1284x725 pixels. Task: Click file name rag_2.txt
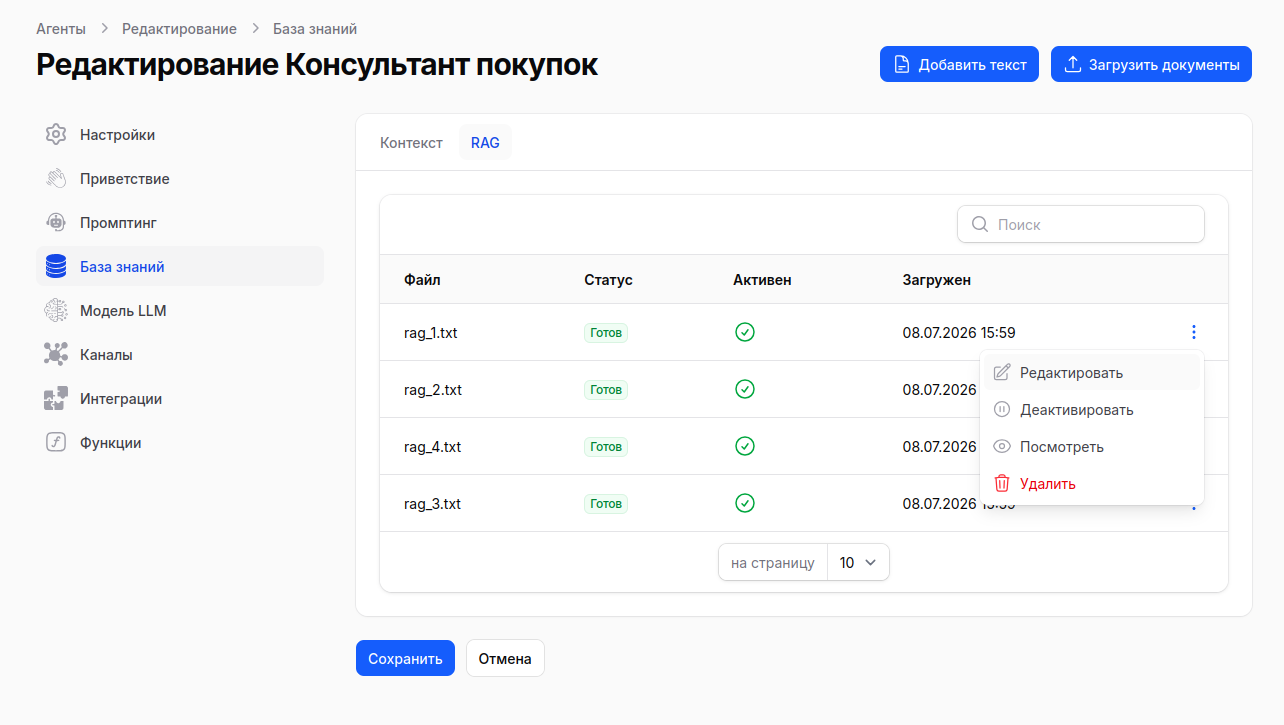[433, 390]
